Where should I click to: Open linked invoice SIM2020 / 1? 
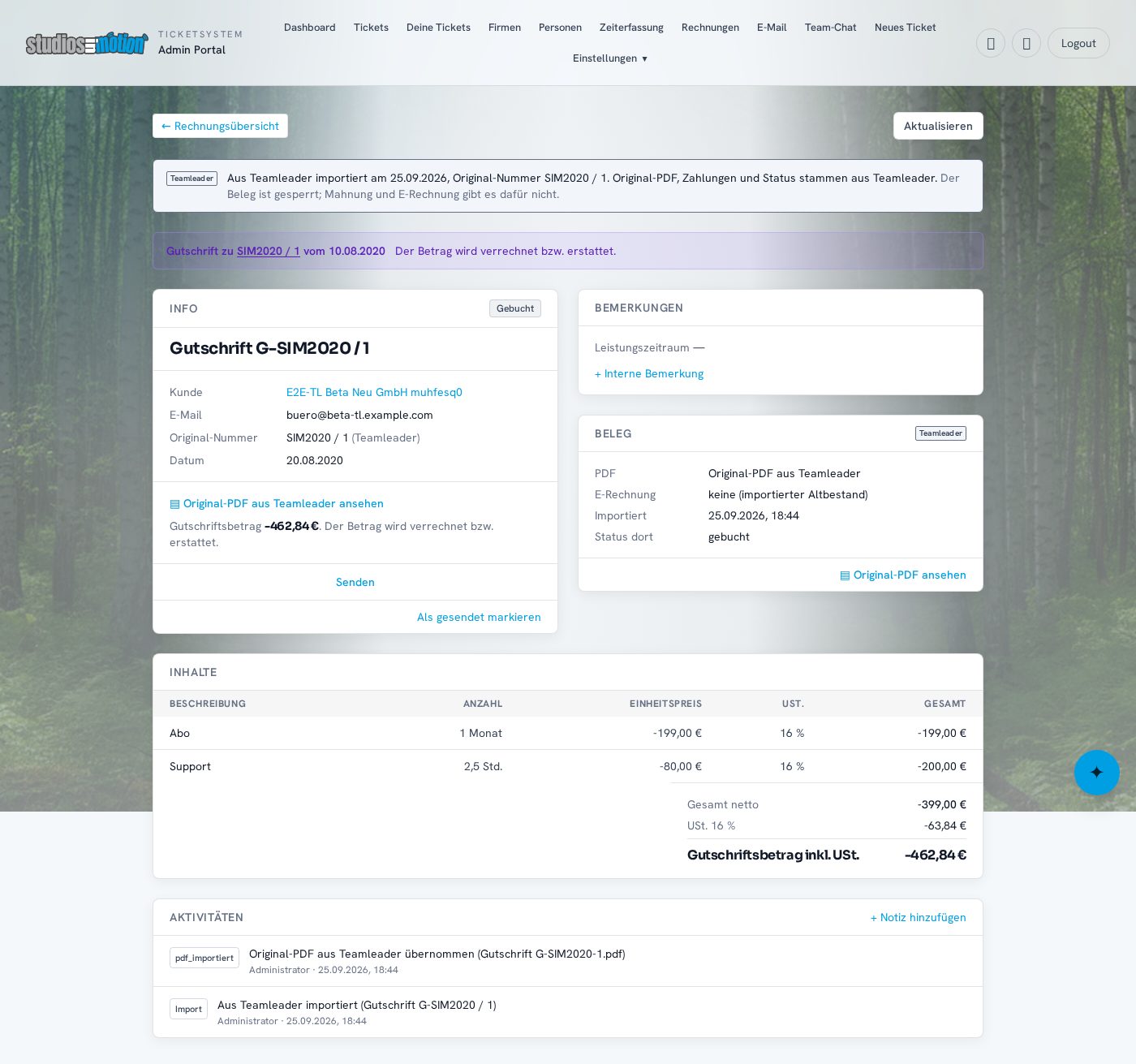click(269, 252)
